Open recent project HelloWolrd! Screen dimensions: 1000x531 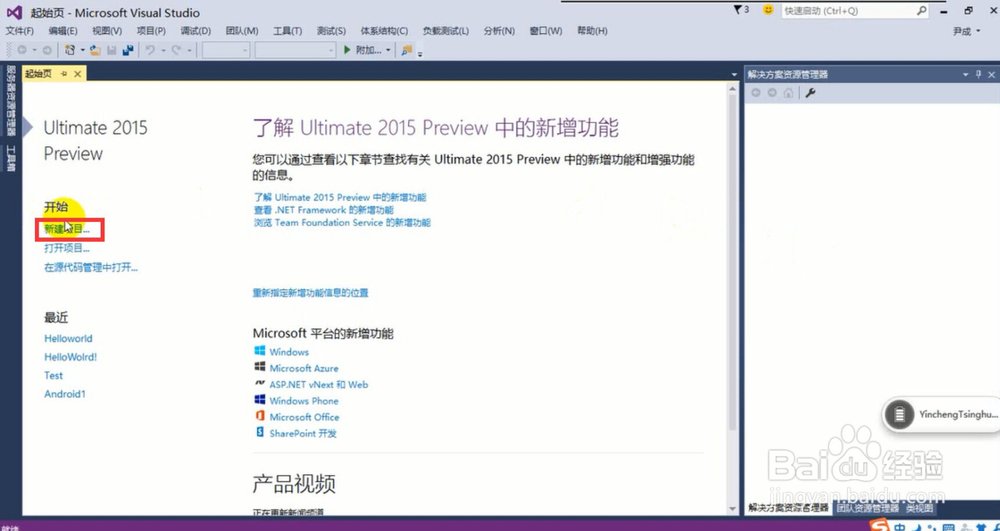click(71, 357)
